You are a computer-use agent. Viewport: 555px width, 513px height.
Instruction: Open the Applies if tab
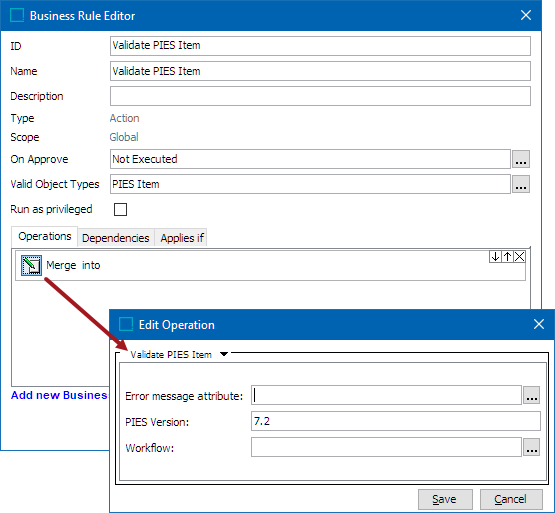coord(182,238)
